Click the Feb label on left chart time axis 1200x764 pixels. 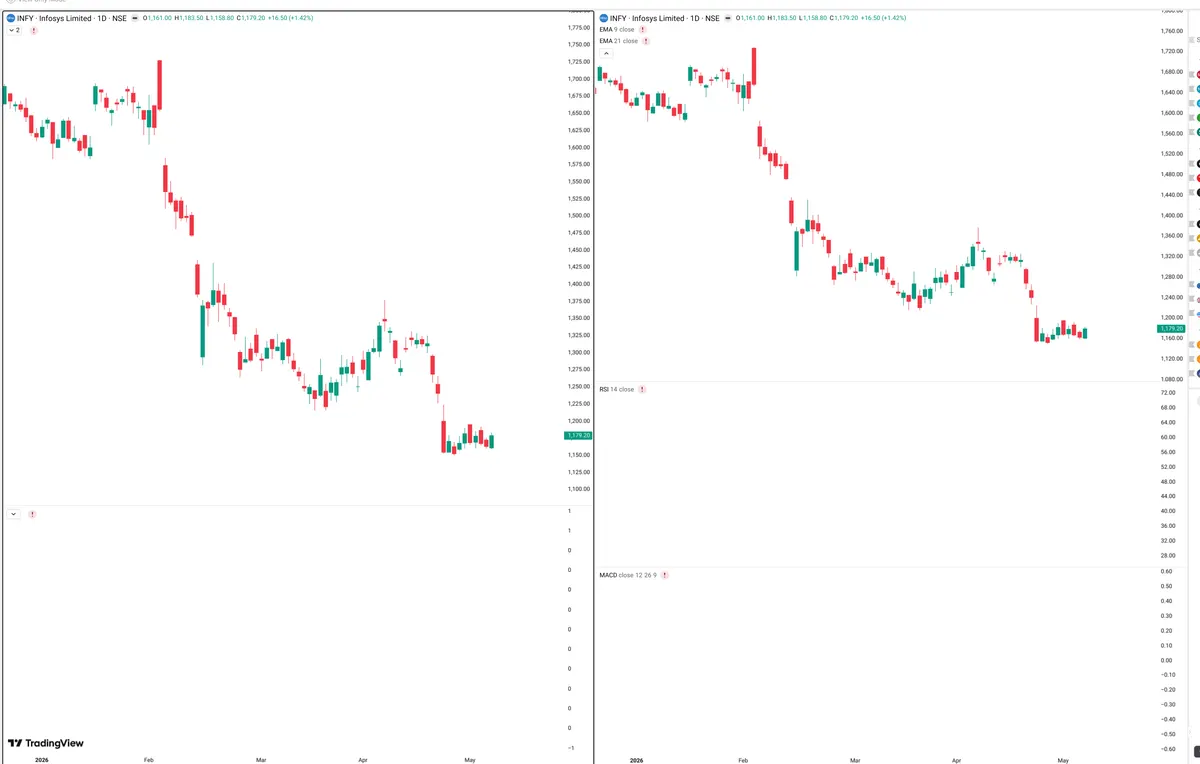pyautogui.click(x=149, y=760)
